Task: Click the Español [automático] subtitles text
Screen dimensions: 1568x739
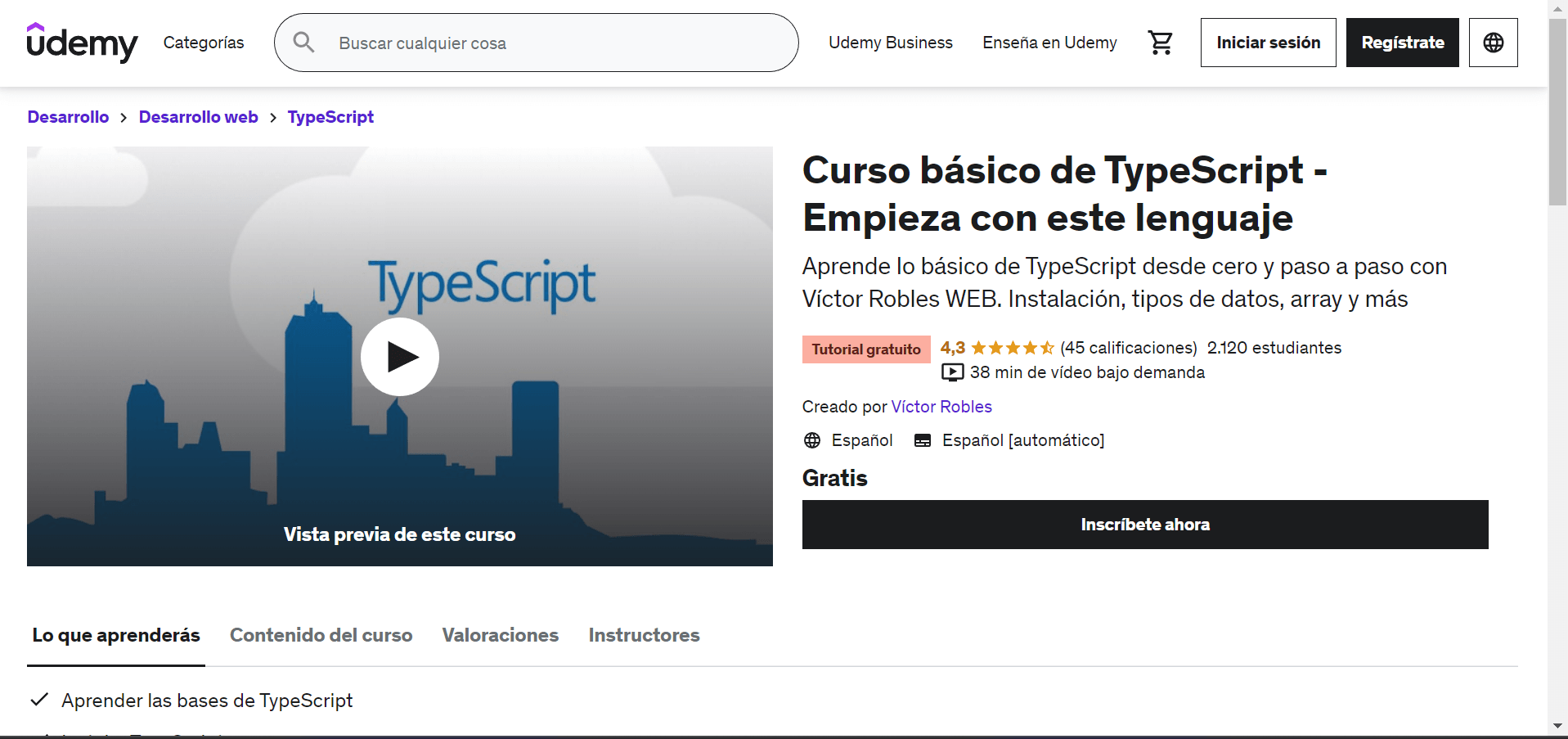Action: tap(1023, 440)
